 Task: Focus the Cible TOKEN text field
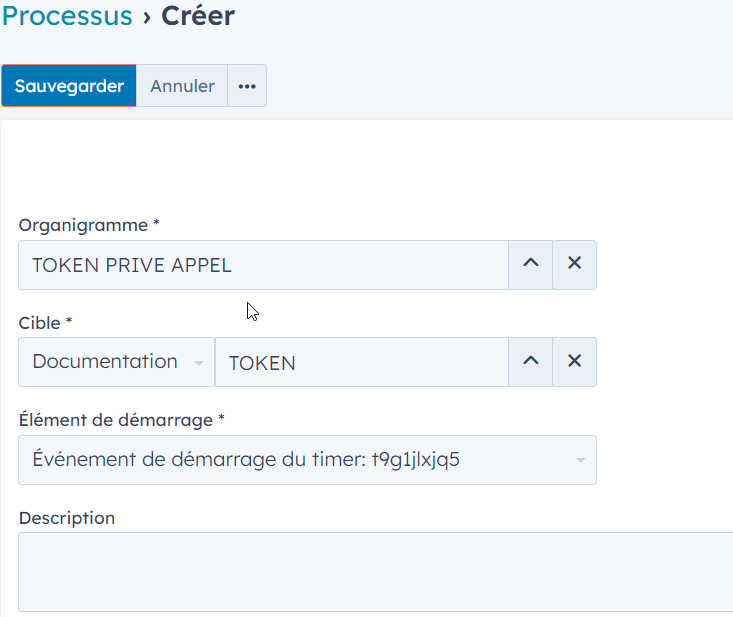(361, 362)
